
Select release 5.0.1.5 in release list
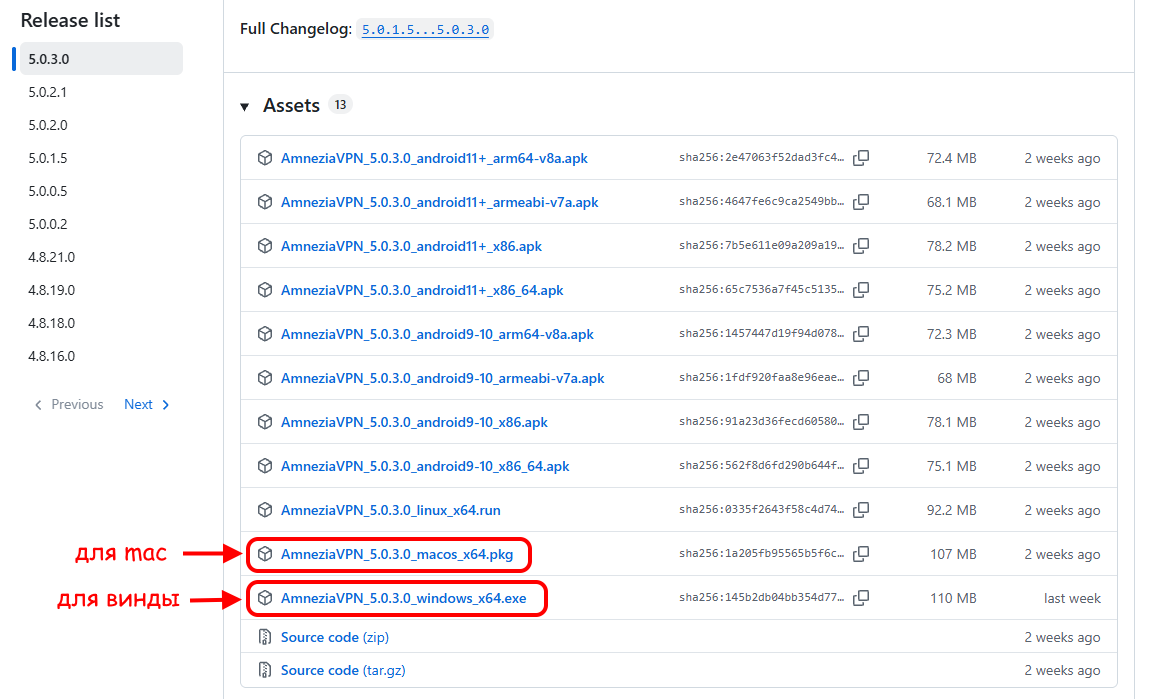pos(48,158)
